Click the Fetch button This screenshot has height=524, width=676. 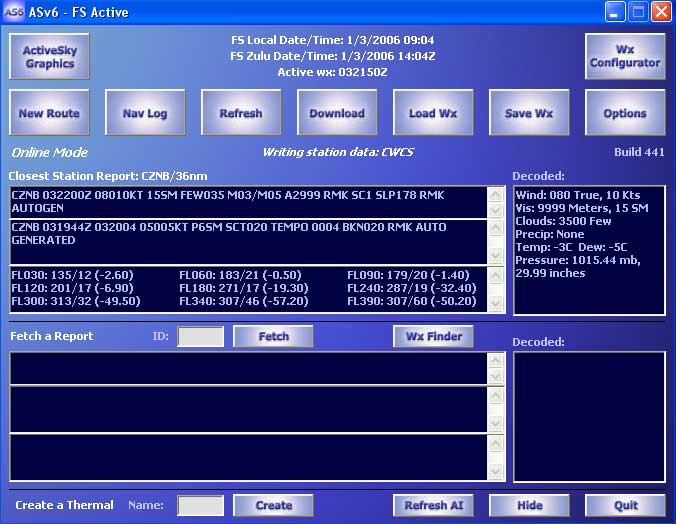273,336
